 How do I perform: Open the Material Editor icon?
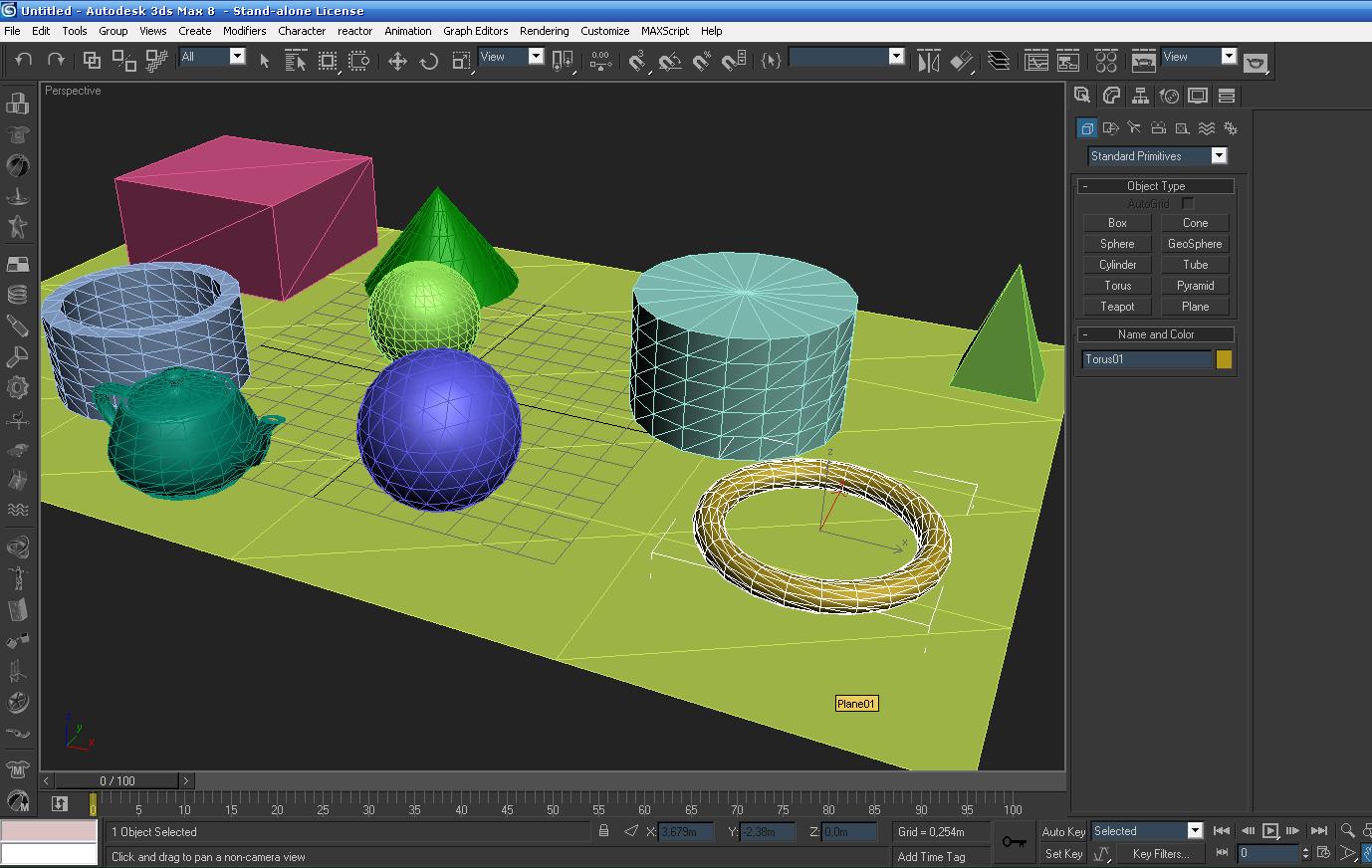click(x=1106, y=61)
